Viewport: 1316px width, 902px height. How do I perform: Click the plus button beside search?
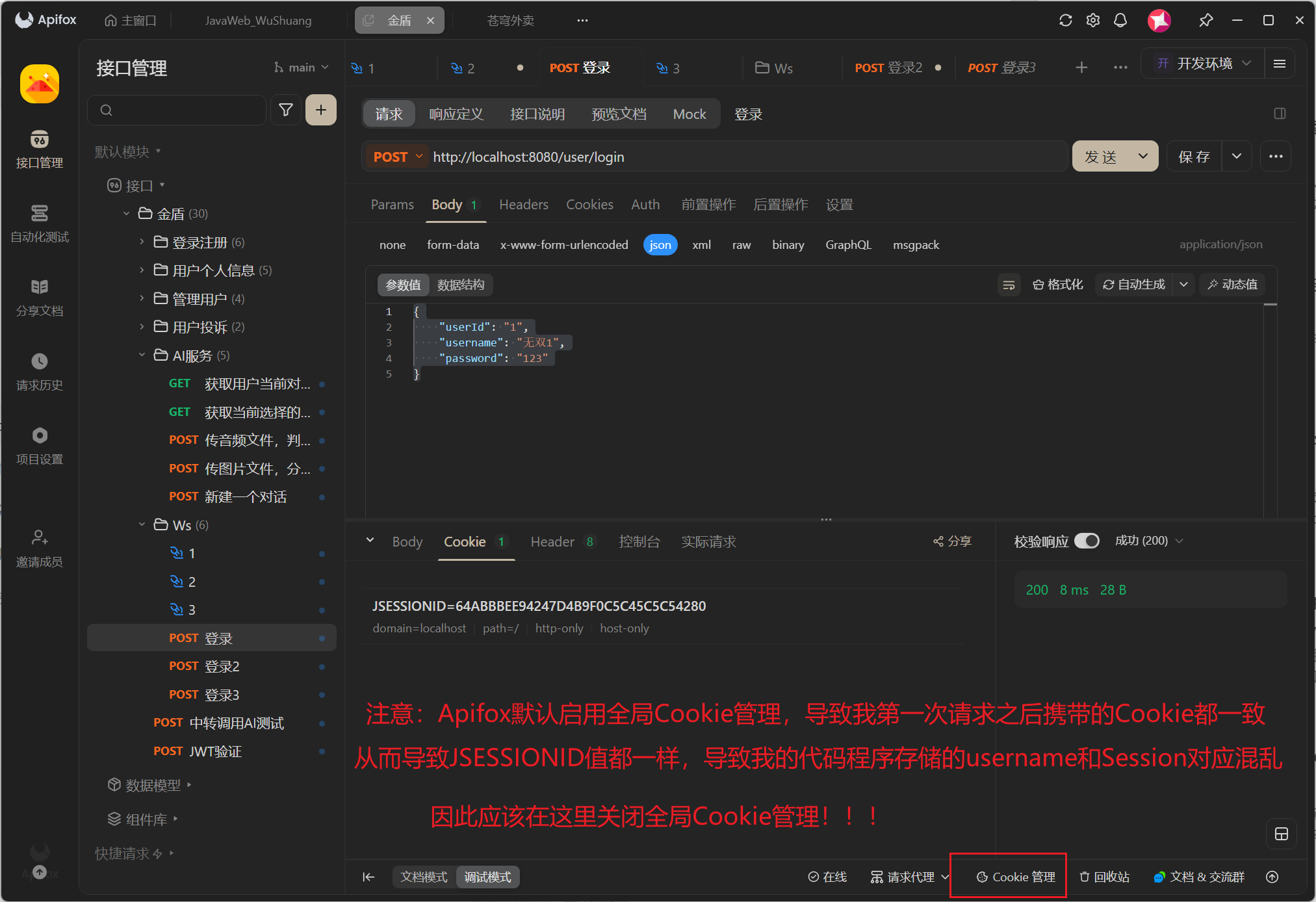(x=320, y=110)
